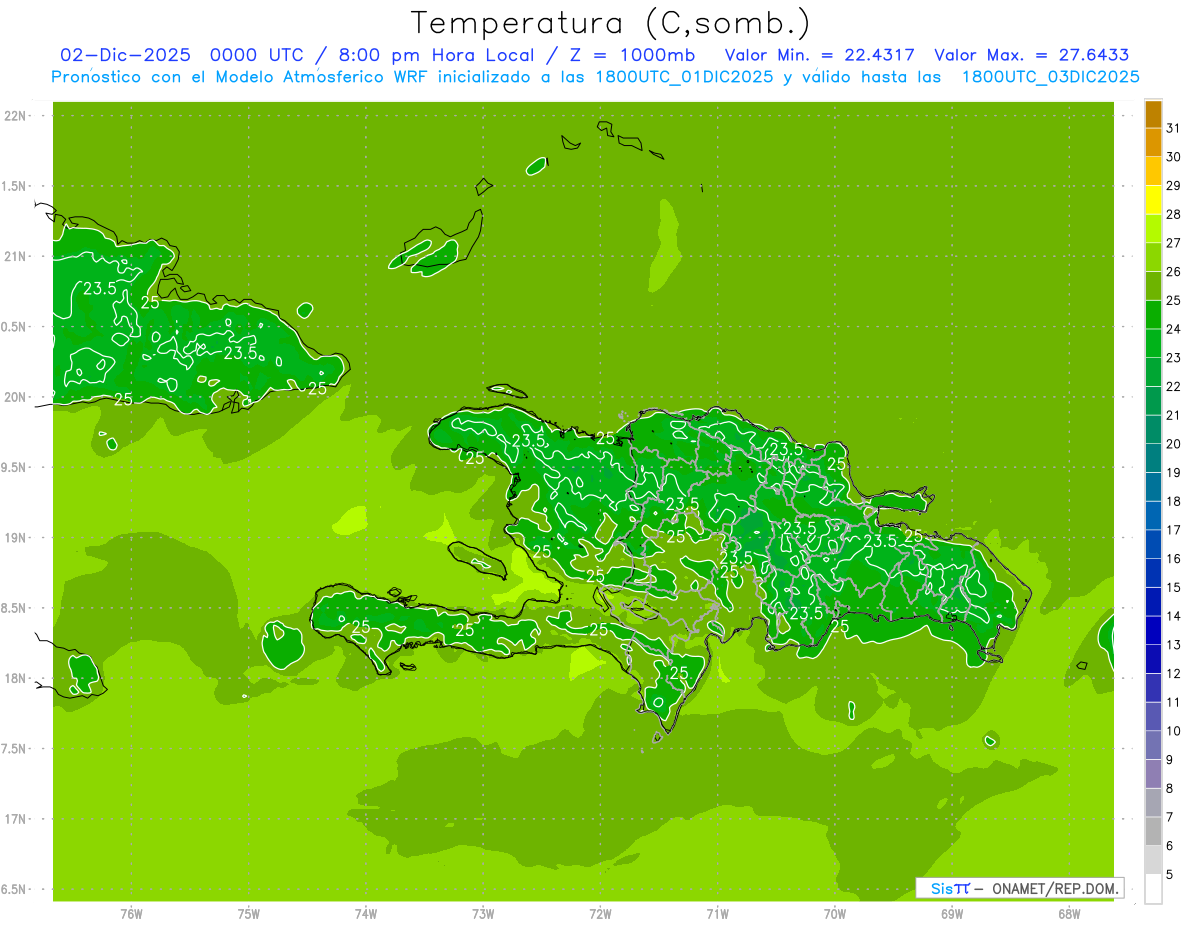The width and height of the screenshot is (1200, 927).
Task: Click the '72W' longitude label
Action: pos(600,913)
